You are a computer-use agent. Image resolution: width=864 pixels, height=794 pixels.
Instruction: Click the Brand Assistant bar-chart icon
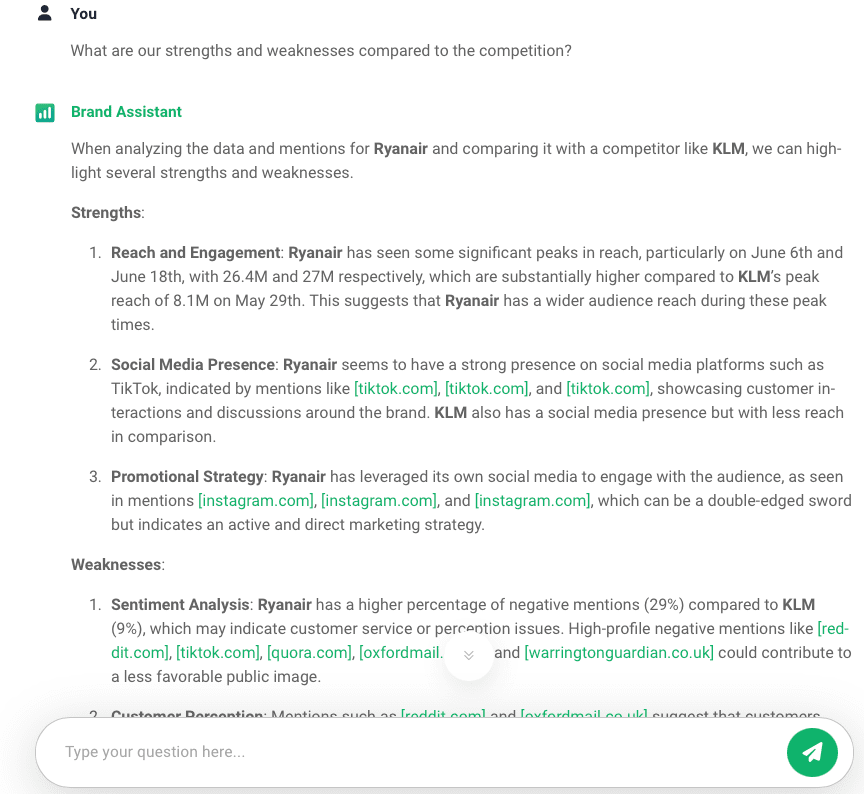coord(45,112)
